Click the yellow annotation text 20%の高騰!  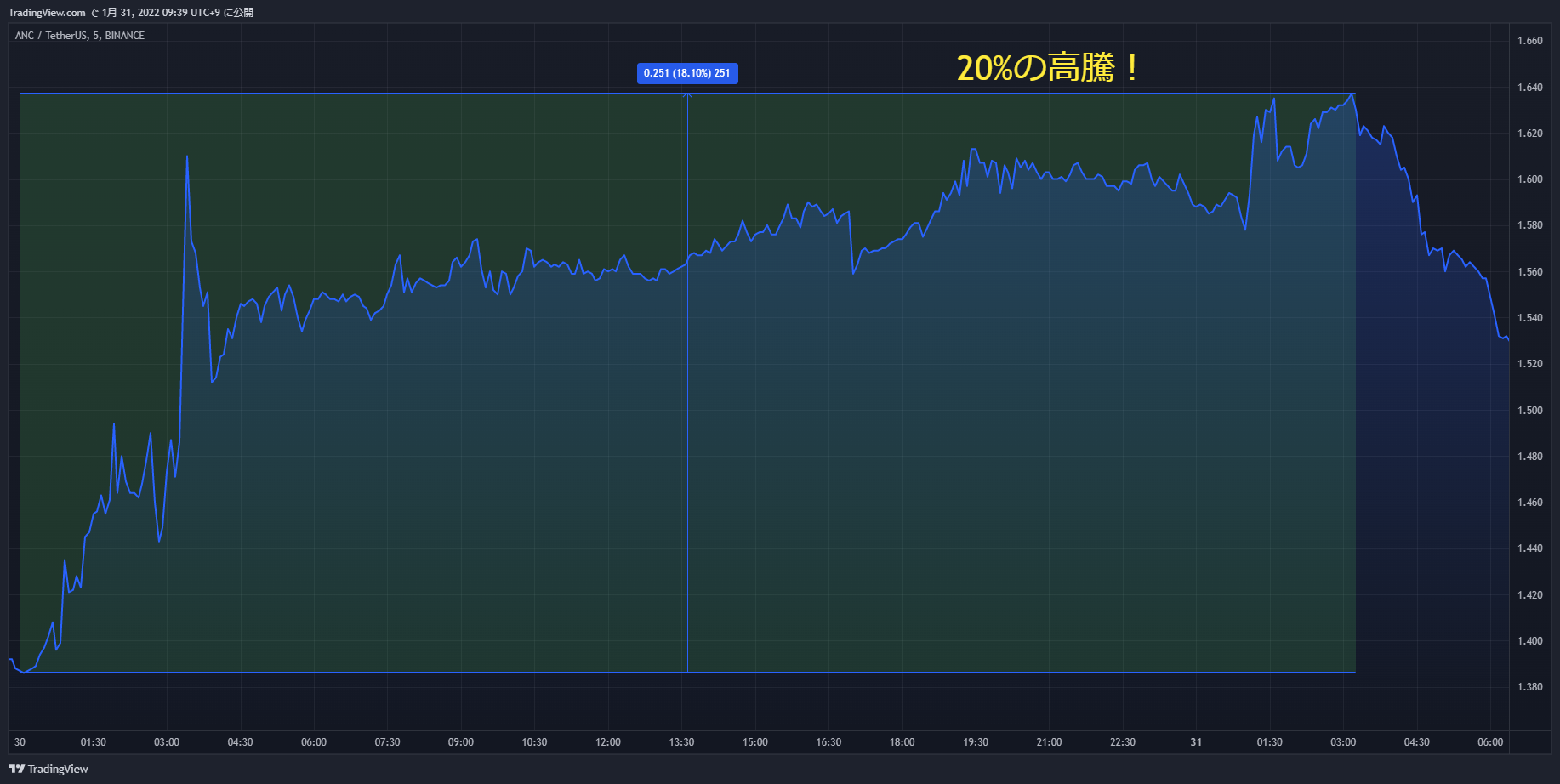tap(1048, 68)
